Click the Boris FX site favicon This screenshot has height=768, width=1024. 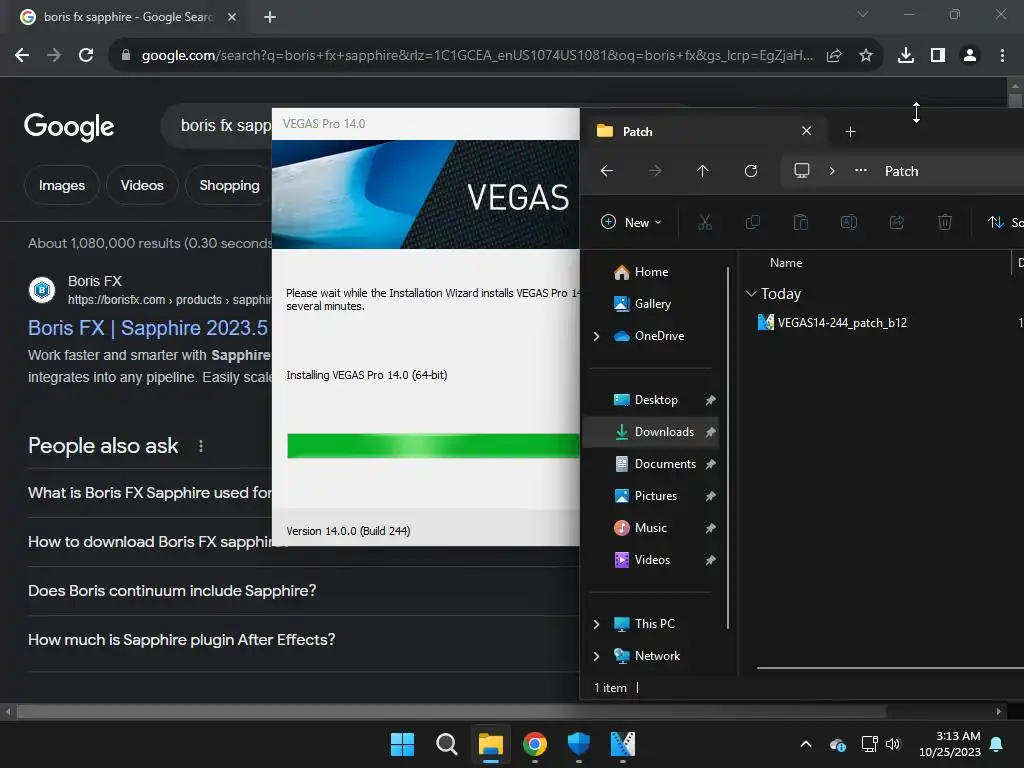(x=42, y=289)
